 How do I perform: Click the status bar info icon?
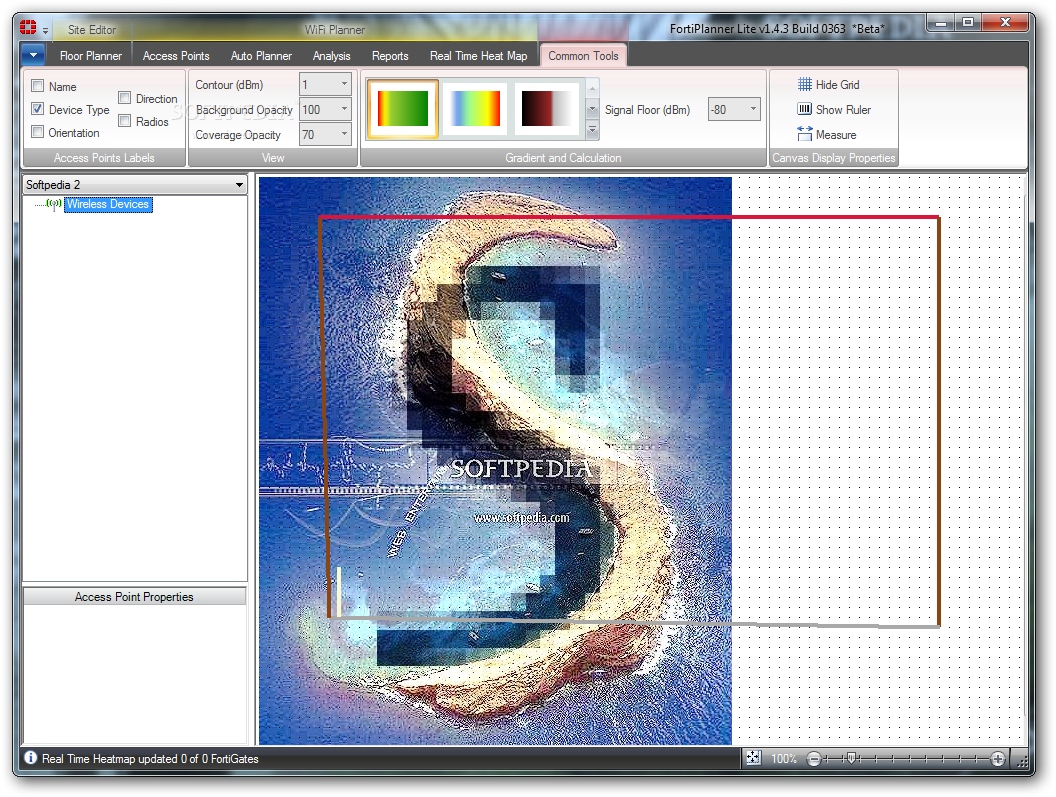[31, 757]
